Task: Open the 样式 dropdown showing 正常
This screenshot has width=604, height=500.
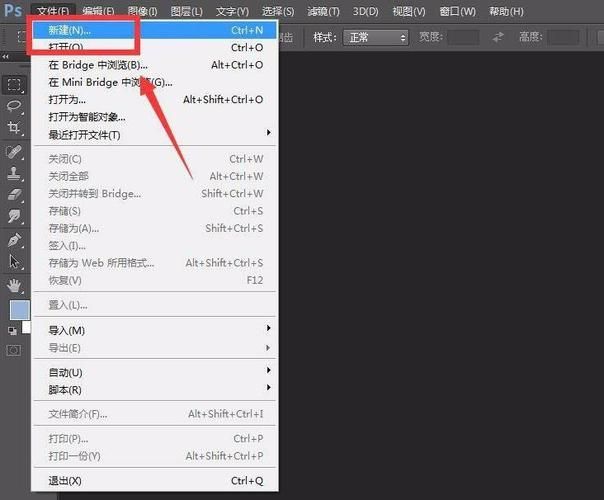Action: tap(376, 38)
